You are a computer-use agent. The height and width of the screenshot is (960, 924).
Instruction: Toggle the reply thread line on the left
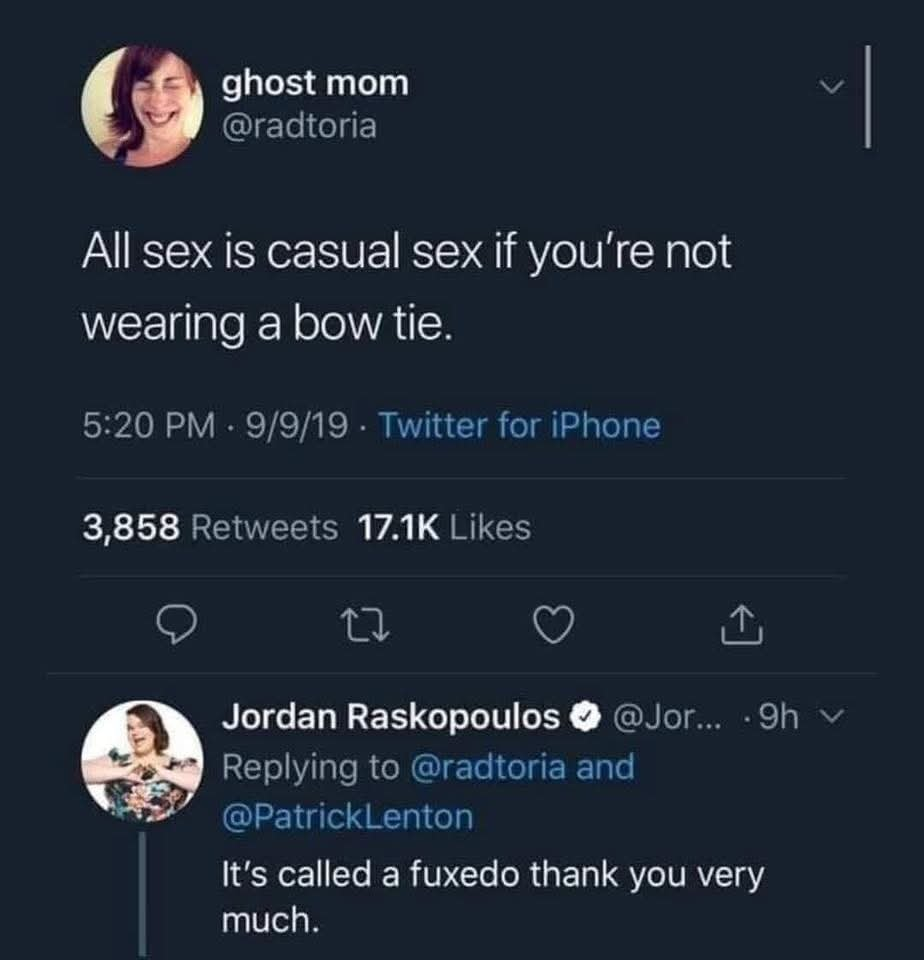[x=141, y=890]
